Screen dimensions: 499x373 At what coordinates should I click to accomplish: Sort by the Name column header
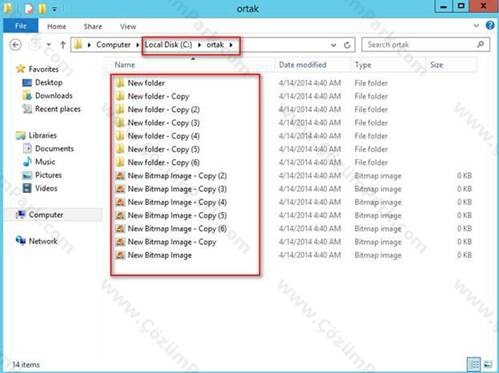192,65
